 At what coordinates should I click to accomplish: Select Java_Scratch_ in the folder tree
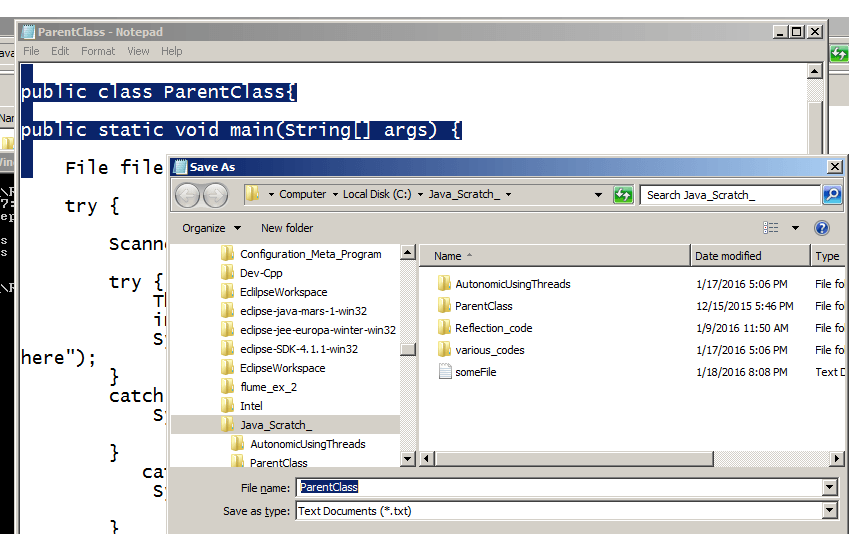coord(275,425)
